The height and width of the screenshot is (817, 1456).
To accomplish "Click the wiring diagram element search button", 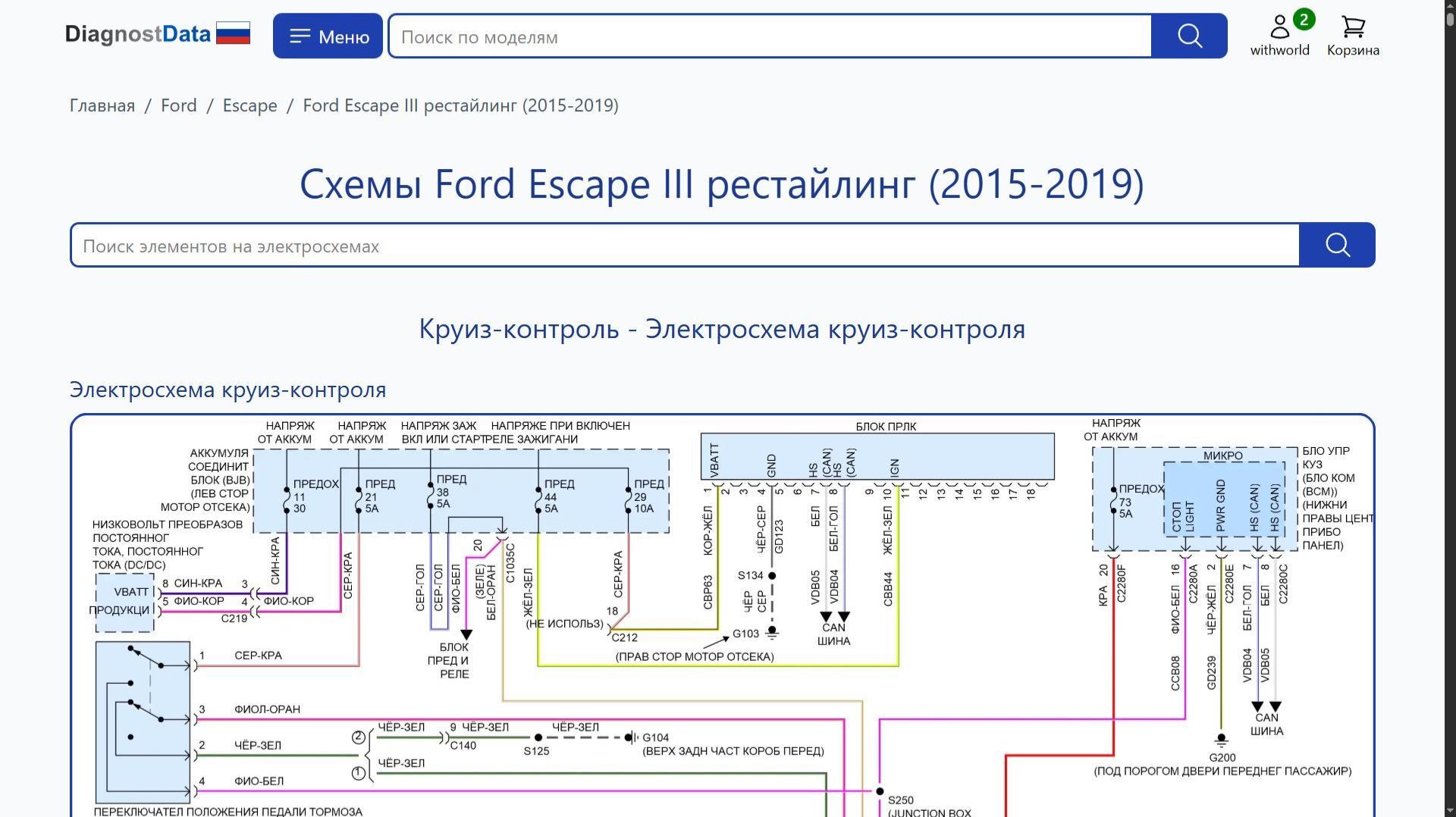I will tap(1337, 245).
